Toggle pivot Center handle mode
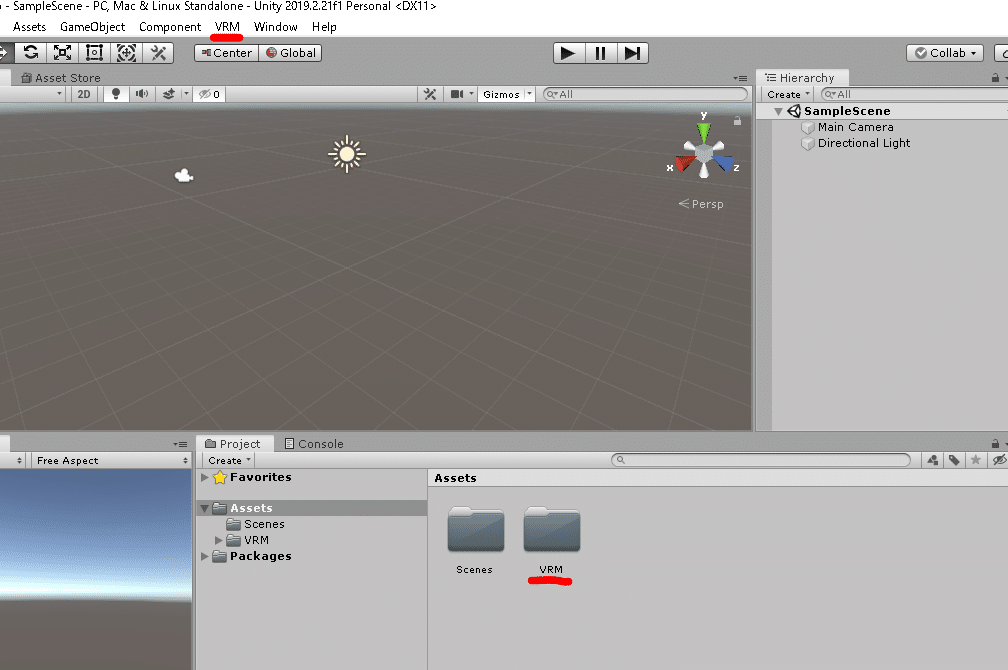This screenshot has width=1008, height=670. click(x=226, y=53)
